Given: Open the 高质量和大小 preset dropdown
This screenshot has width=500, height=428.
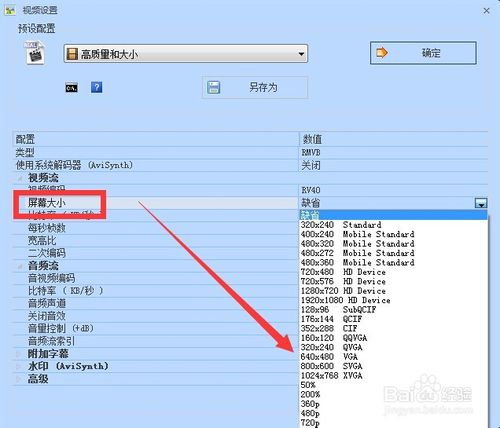Looking at the screenshot, I should pyautogui.click(x=186, y=54).
